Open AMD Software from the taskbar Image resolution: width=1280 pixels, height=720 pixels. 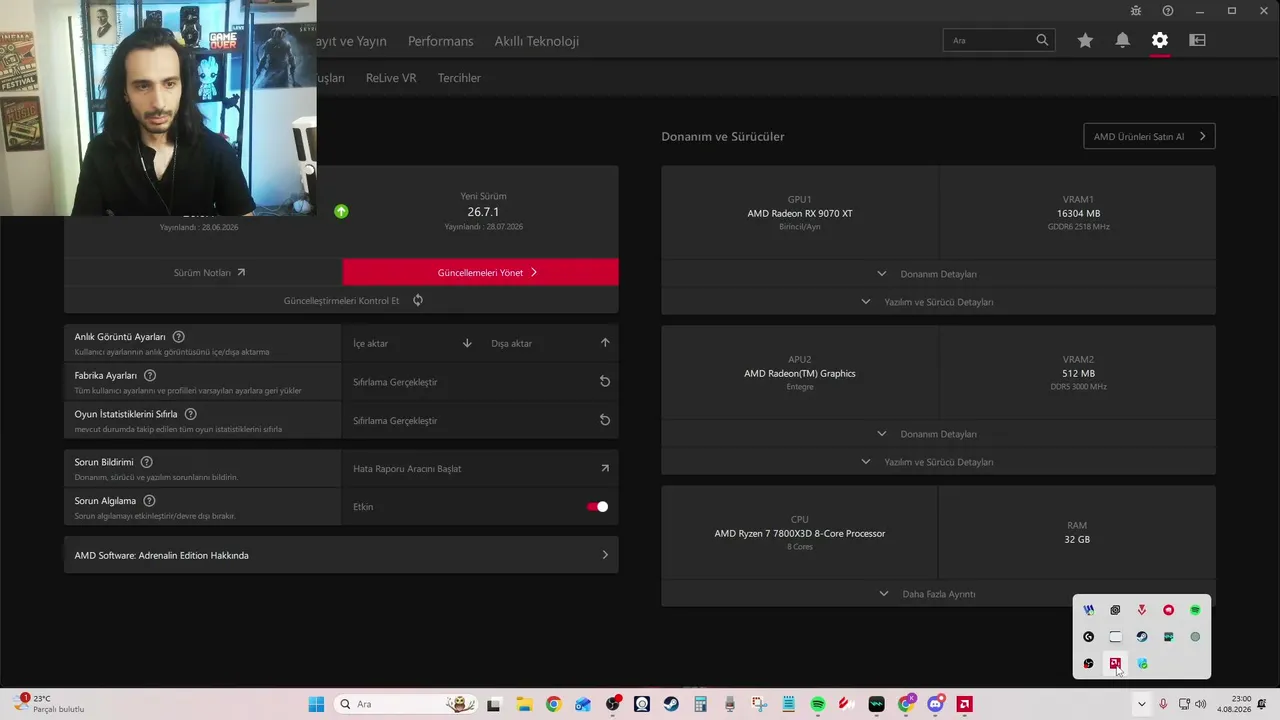tap(965, 704)
